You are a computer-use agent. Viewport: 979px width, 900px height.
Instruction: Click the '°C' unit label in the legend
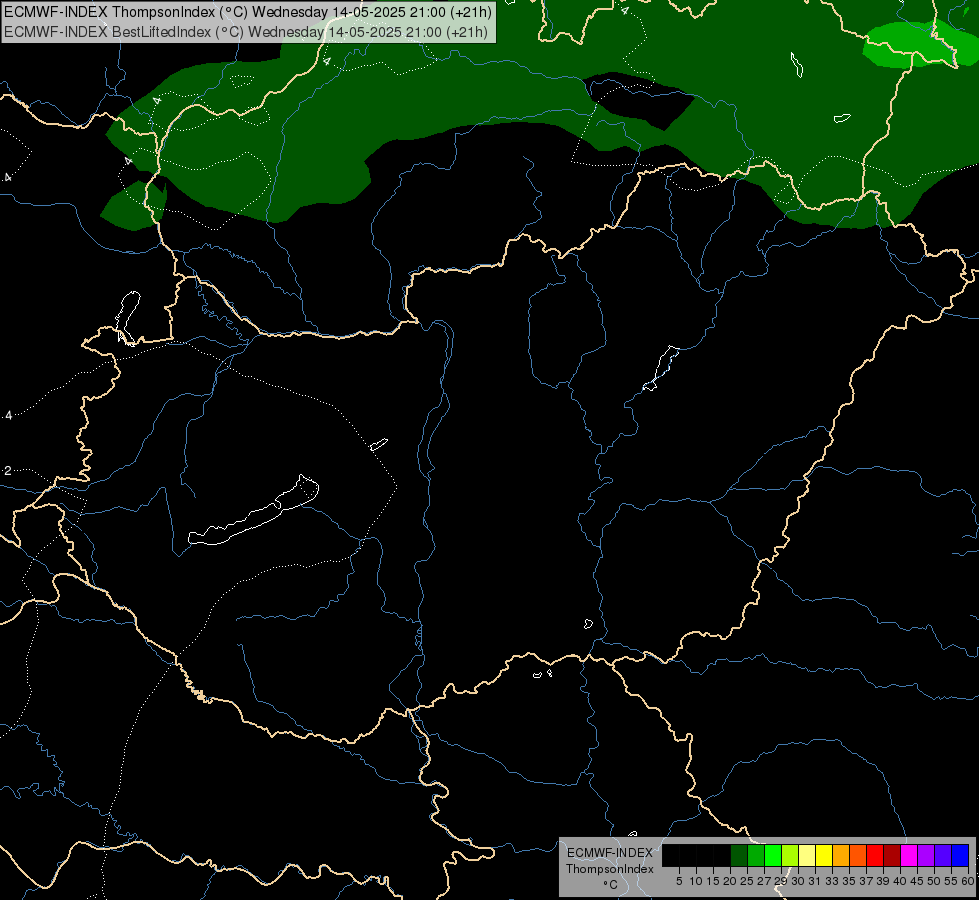(611, 885)
